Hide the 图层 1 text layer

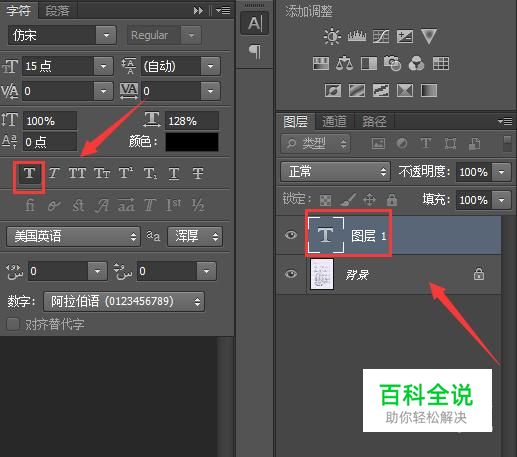point(291,235)
